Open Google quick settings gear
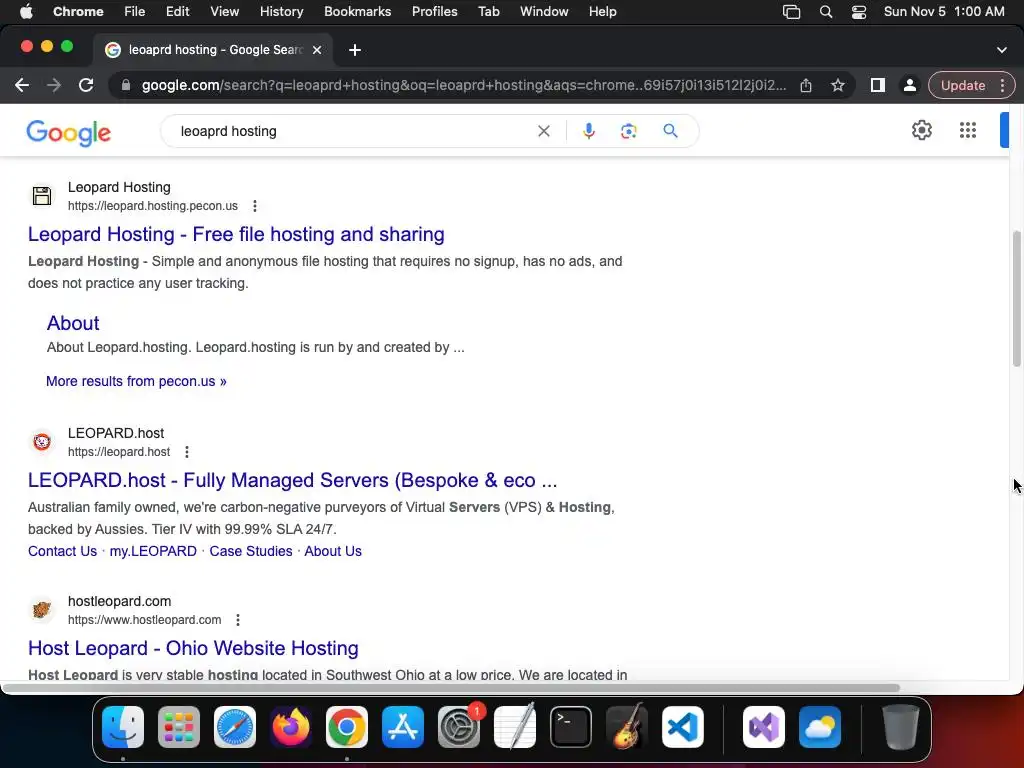This screenshot has width=1024, height=768. point(921,131)
